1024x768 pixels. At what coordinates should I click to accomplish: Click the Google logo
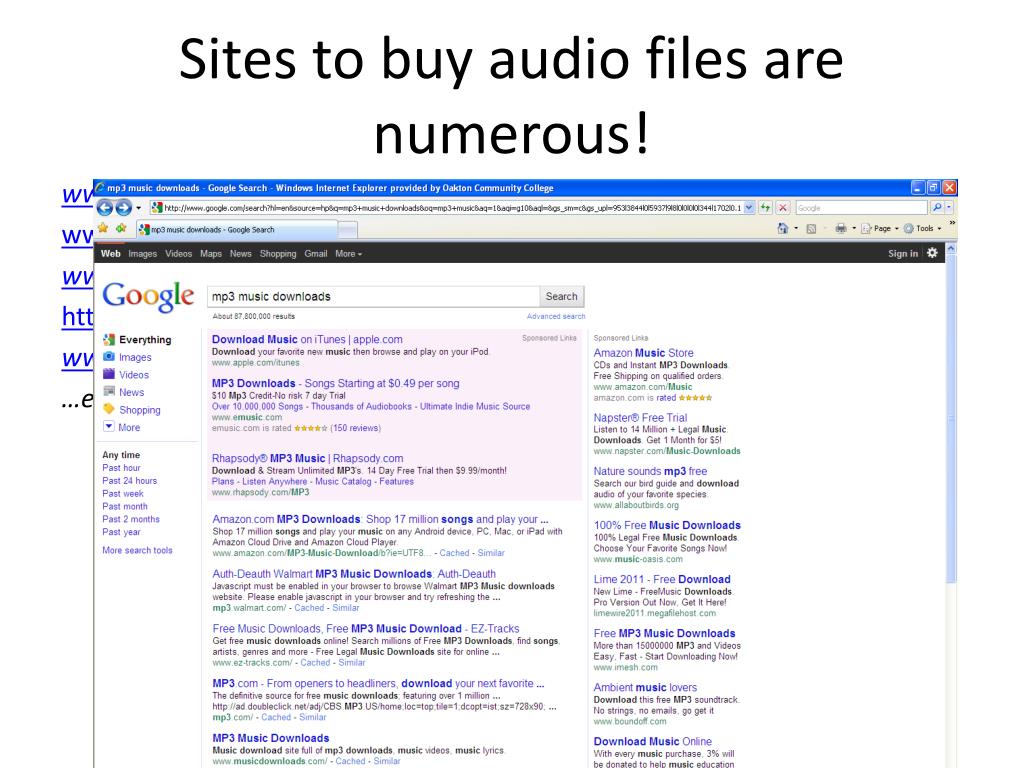pos(148,297)
